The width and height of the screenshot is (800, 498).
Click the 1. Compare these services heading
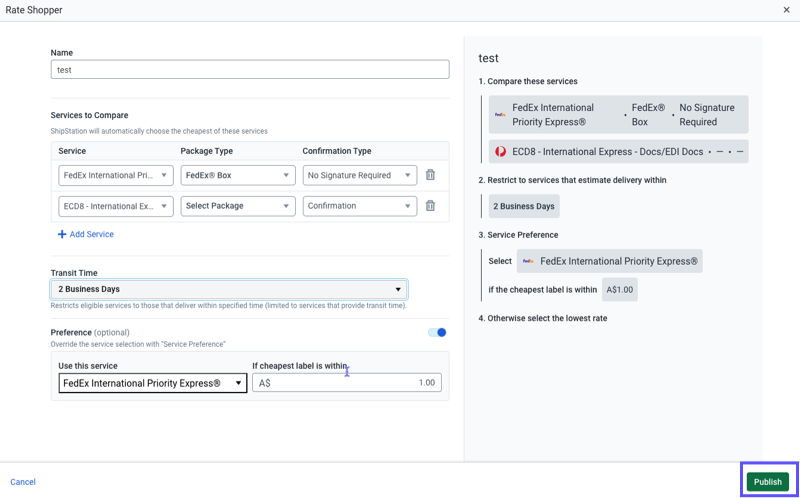click(x=528, y=81)
